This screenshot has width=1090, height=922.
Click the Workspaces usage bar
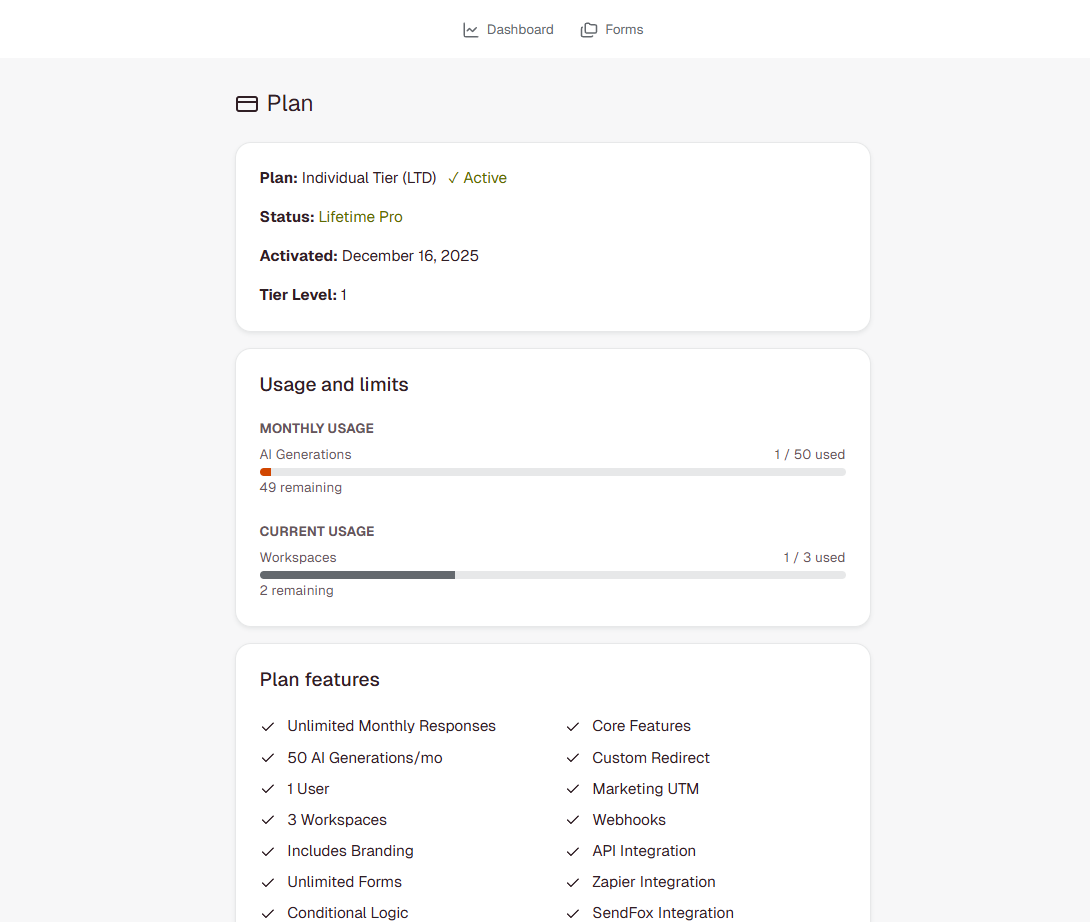coord(552,574)
